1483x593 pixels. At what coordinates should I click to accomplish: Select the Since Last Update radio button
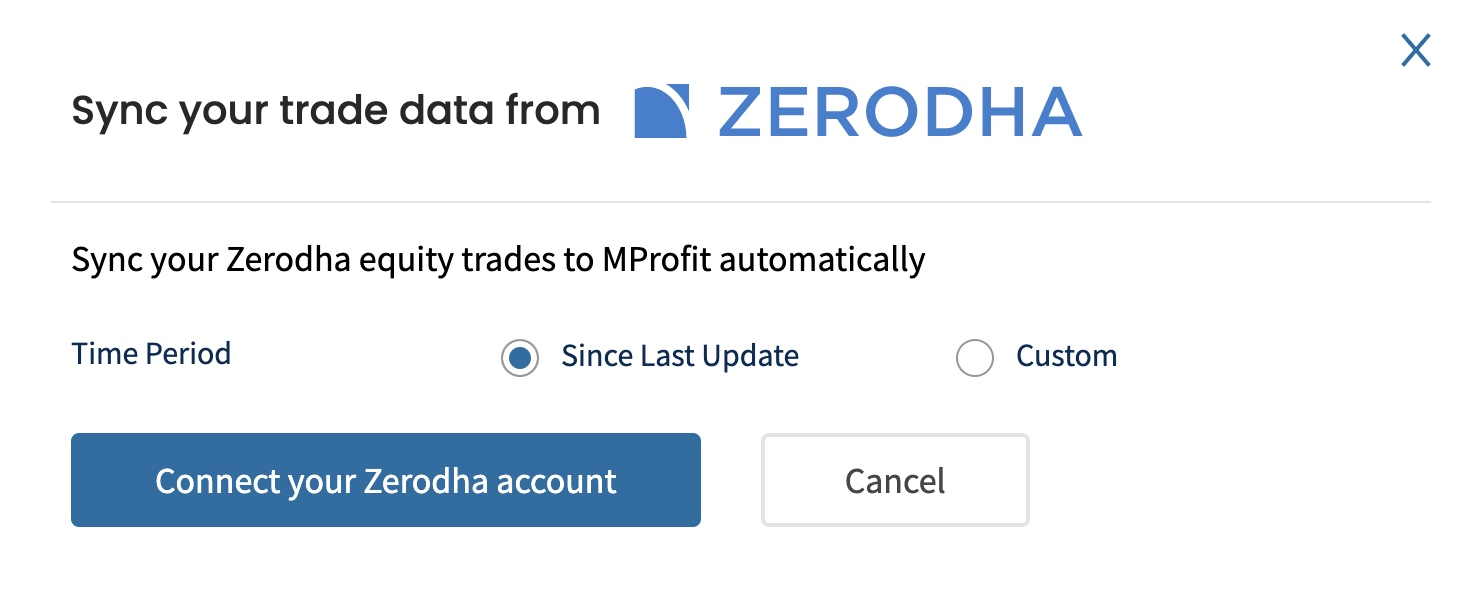coord(520,357)
